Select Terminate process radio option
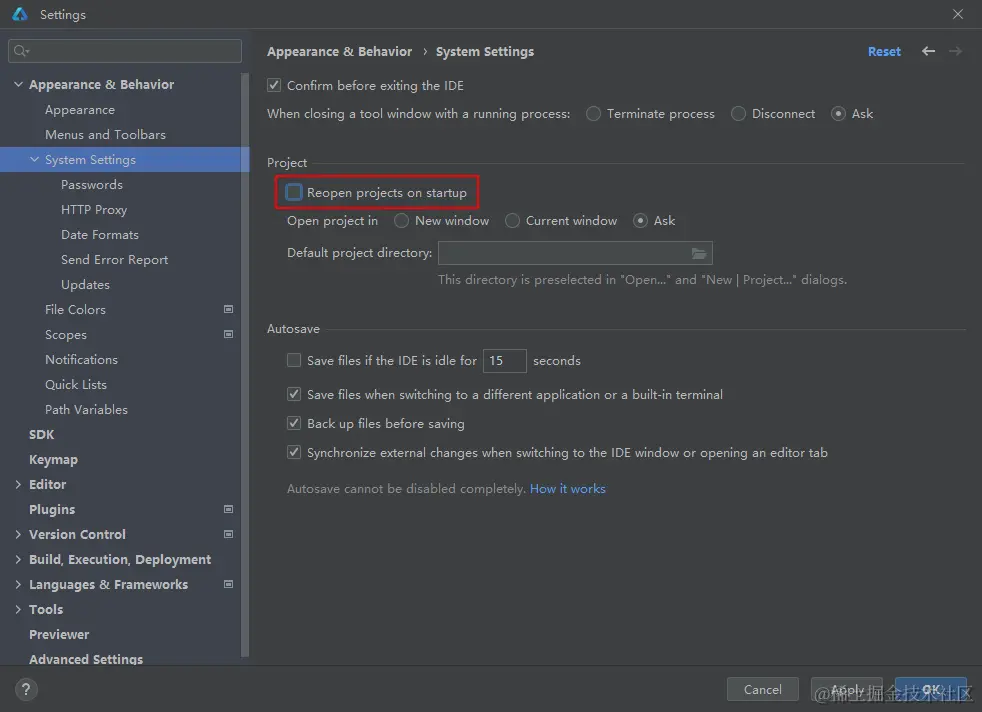The height and width of the screenshot is (712, 982). click(x=593, y=113)
